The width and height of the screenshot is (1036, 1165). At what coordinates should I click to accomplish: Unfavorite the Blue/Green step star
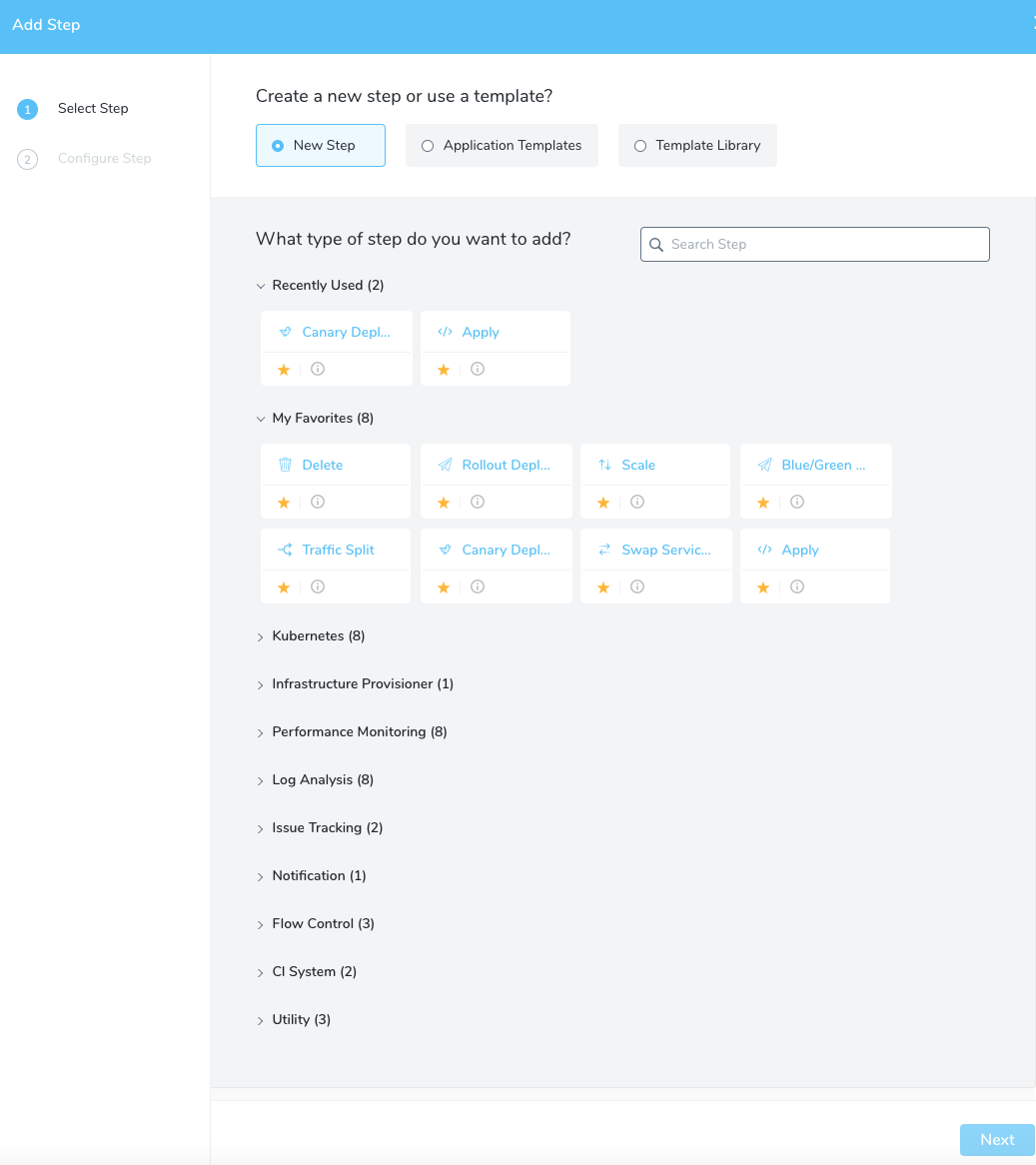pos(762,503)
